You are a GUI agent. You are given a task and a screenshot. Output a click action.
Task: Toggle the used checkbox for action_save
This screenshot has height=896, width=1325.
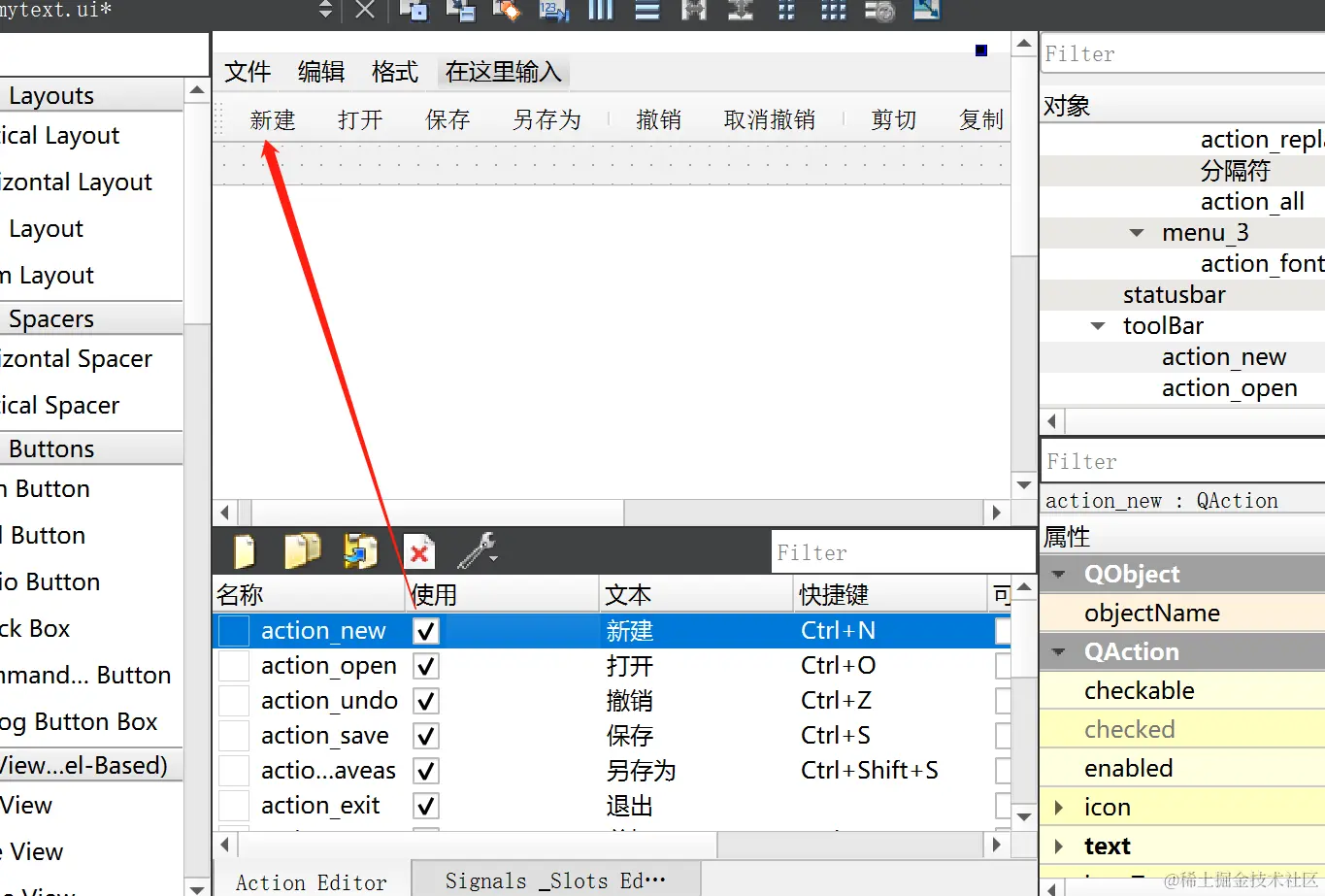(x=425, y=736)
